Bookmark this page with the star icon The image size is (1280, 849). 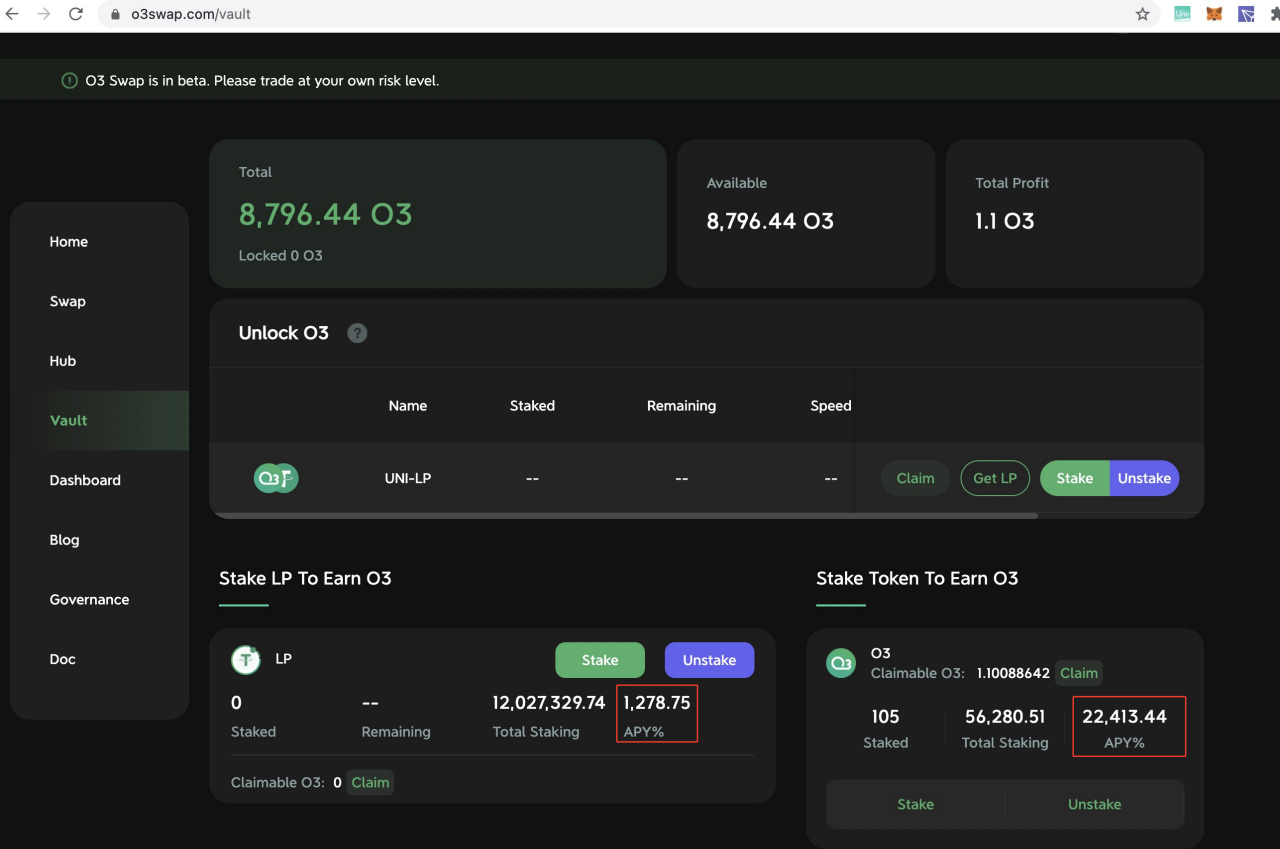click(1142, 14)
